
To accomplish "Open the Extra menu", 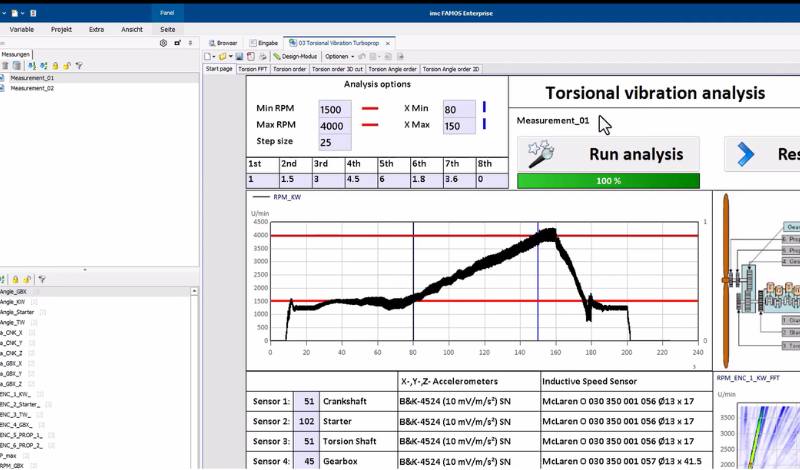I will (x=96, y=29).
